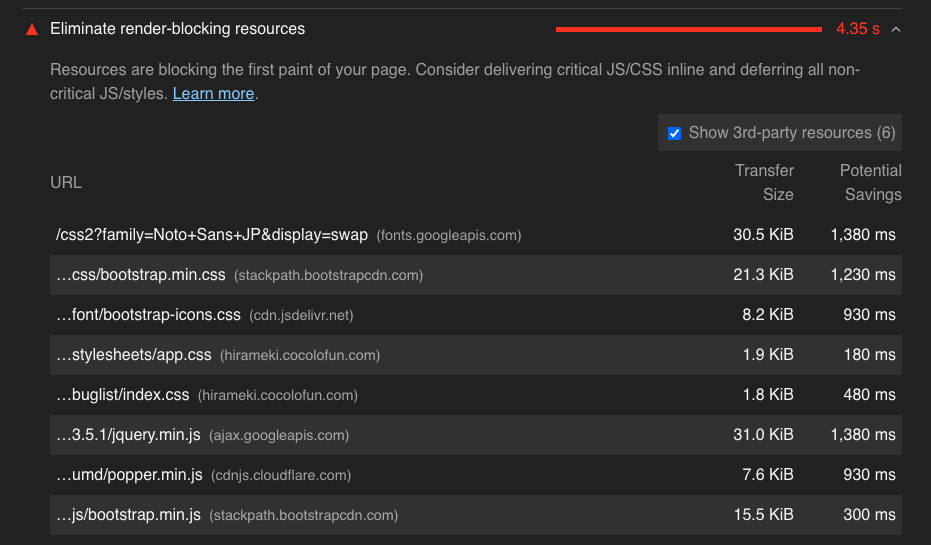Click the URL column header

[x=66, y=182]
